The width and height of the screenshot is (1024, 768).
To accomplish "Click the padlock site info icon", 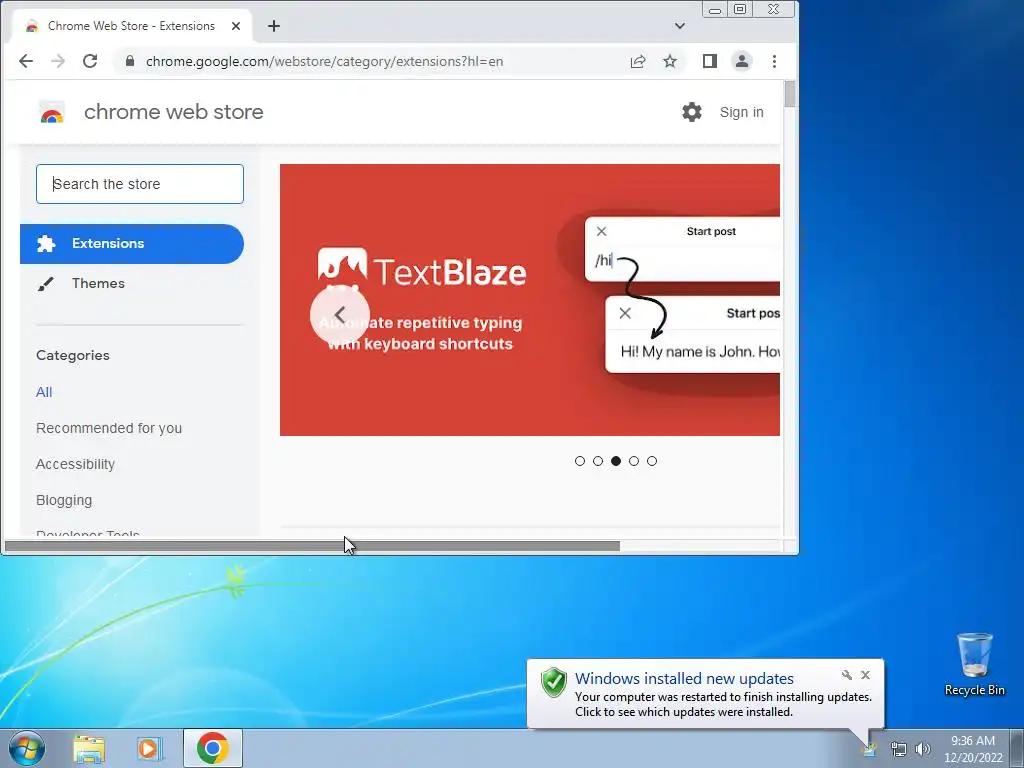I will 130,61.
